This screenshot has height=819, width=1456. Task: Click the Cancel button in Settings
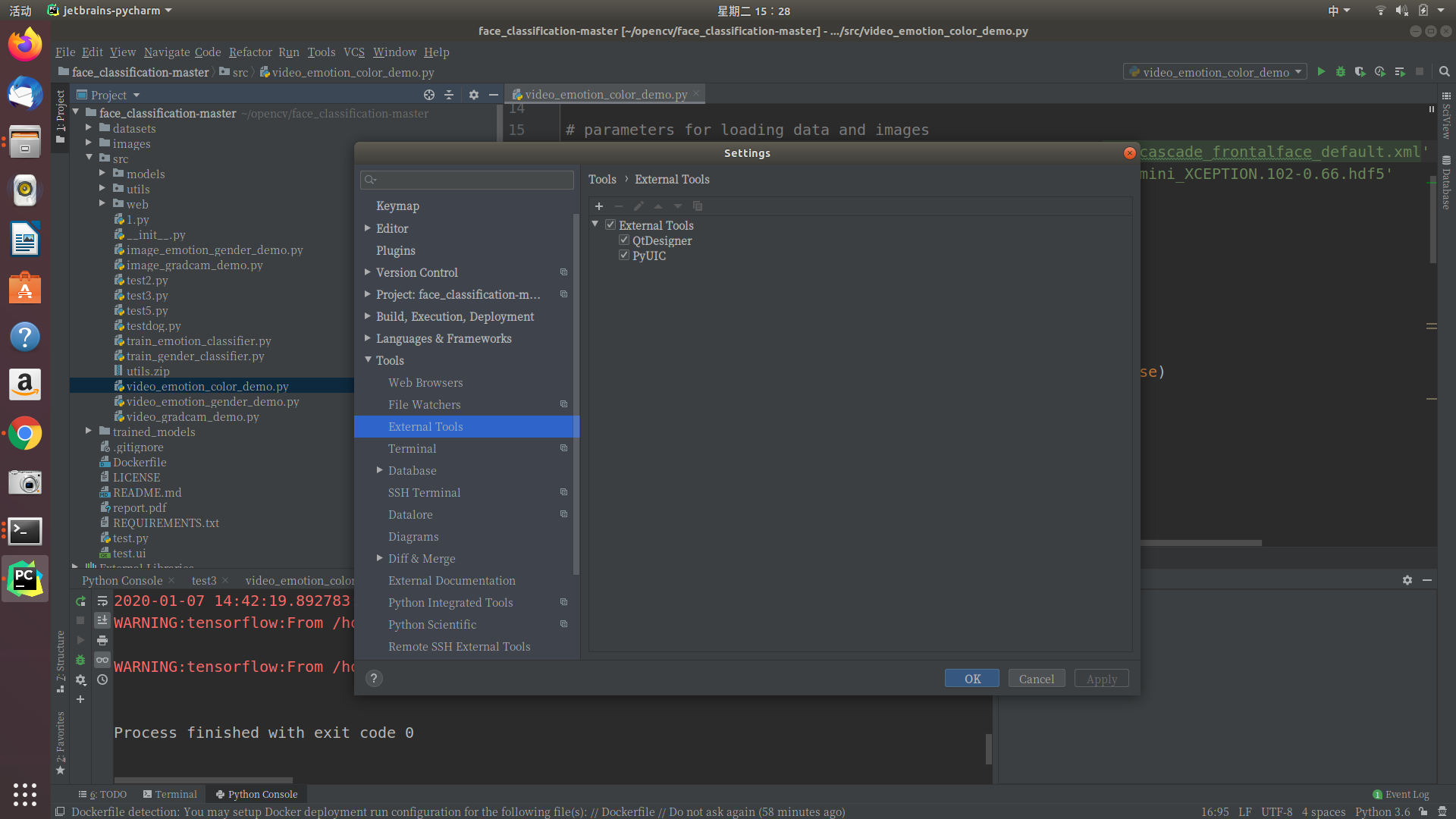1036,679
